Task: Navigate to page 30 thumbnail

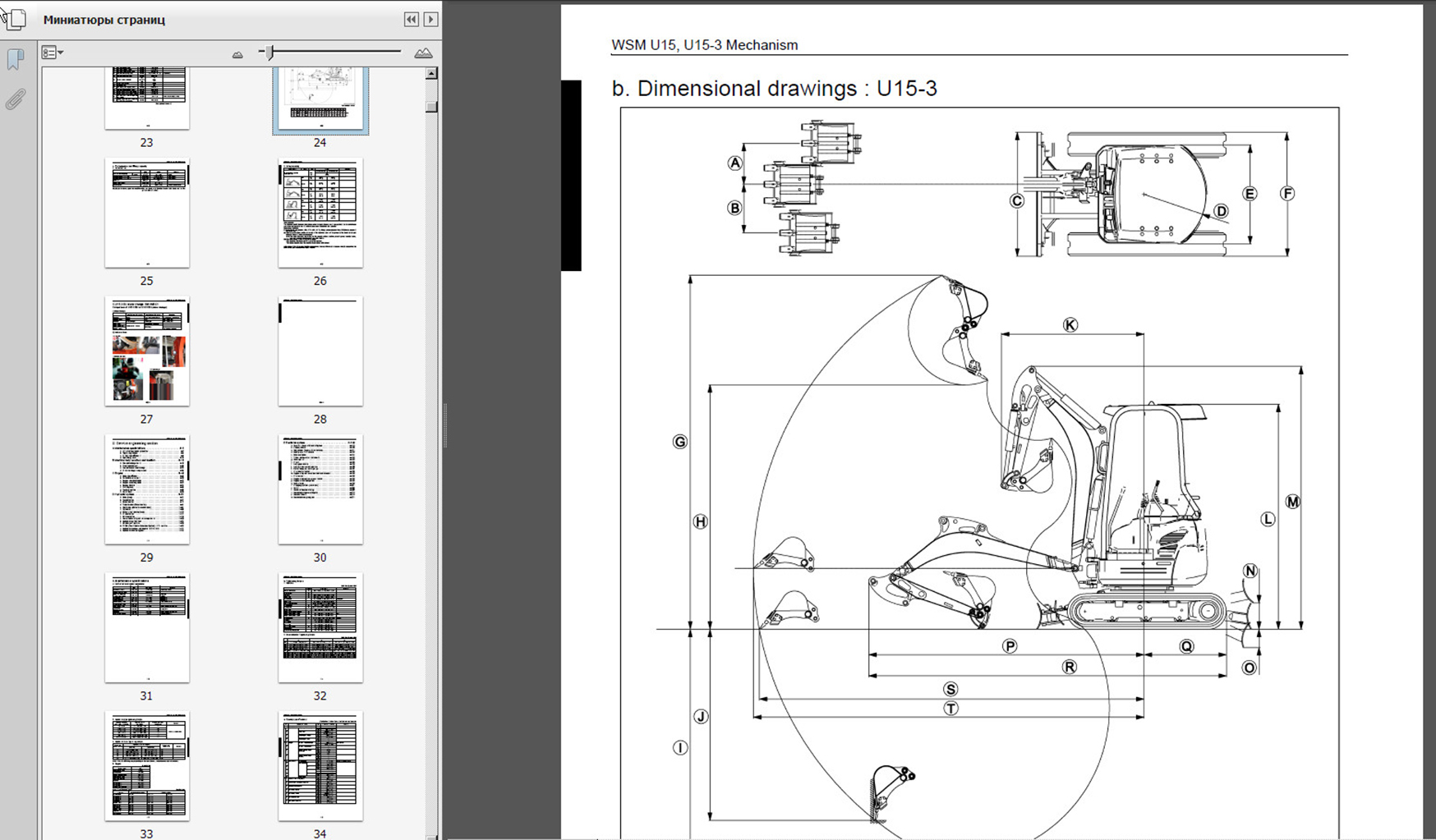Action: (320, 489)
